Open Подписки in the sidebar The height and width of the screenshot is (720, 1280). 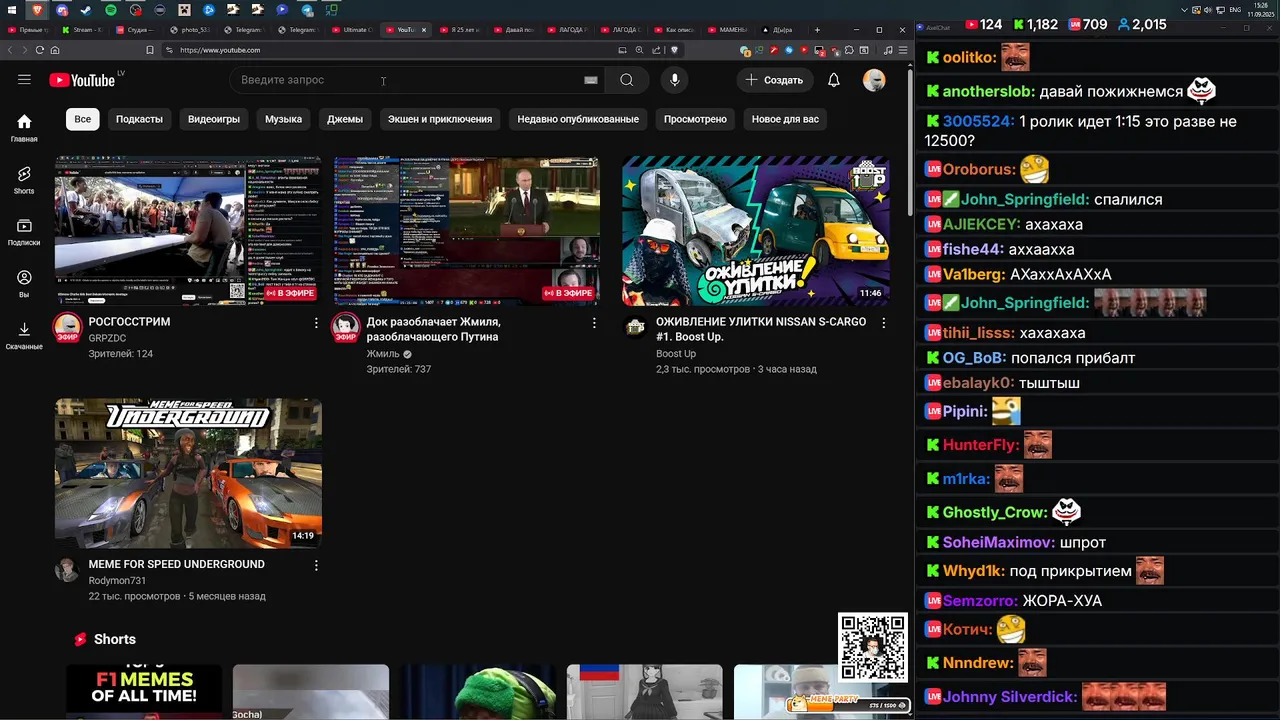24,232
